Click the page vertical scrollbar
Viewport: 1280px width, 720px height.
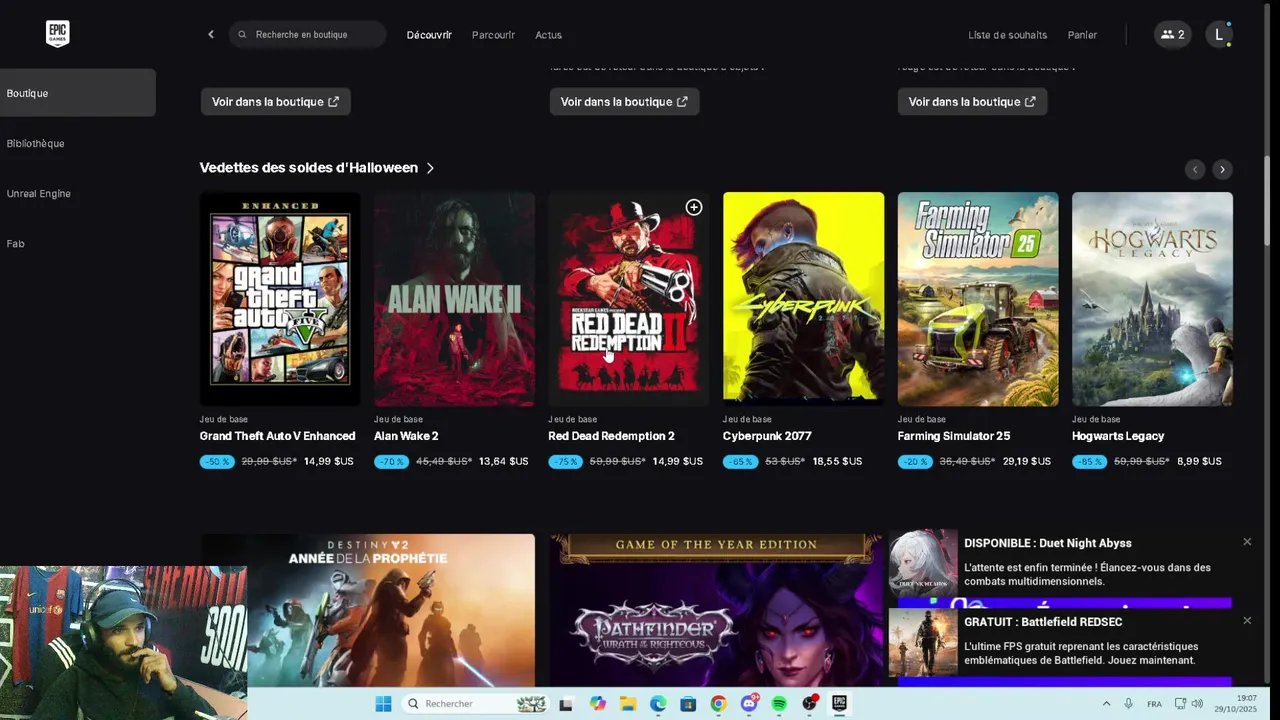pos(1267,200)
